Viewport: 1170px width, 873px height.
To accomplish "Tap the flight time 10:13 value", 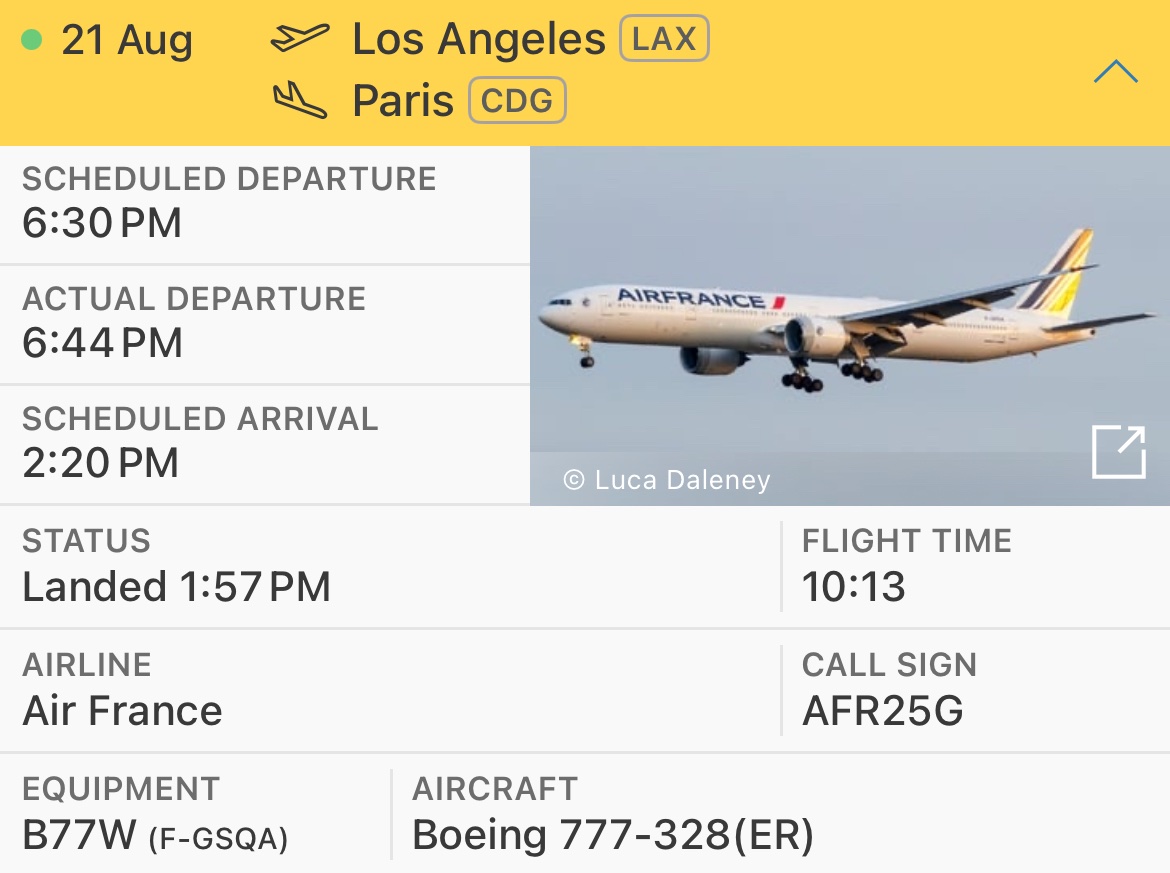I will 854,586.
